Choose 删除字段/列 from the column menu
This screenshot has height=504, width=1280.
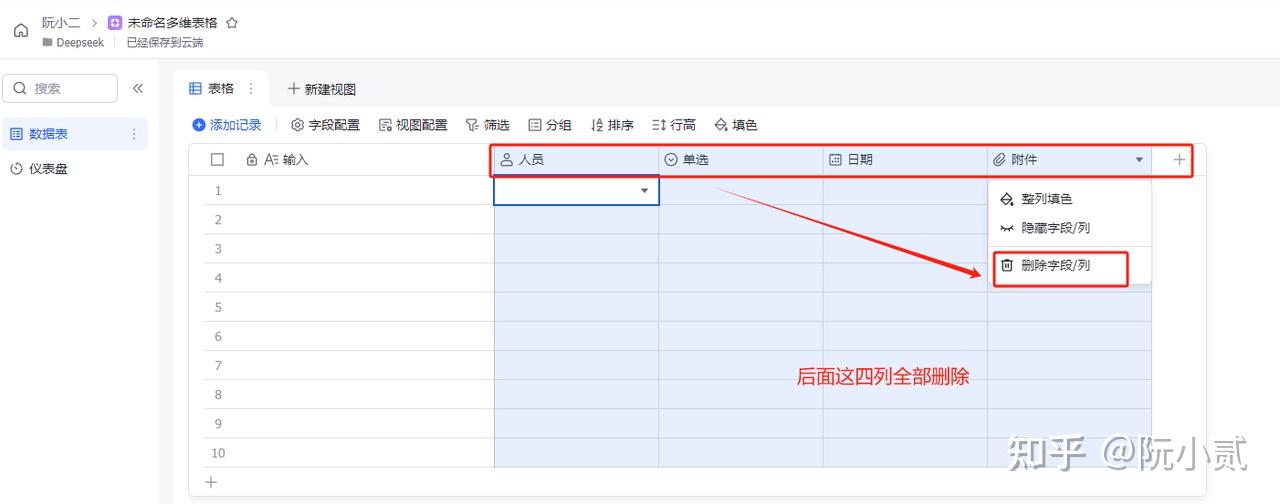pos(1070,266)
